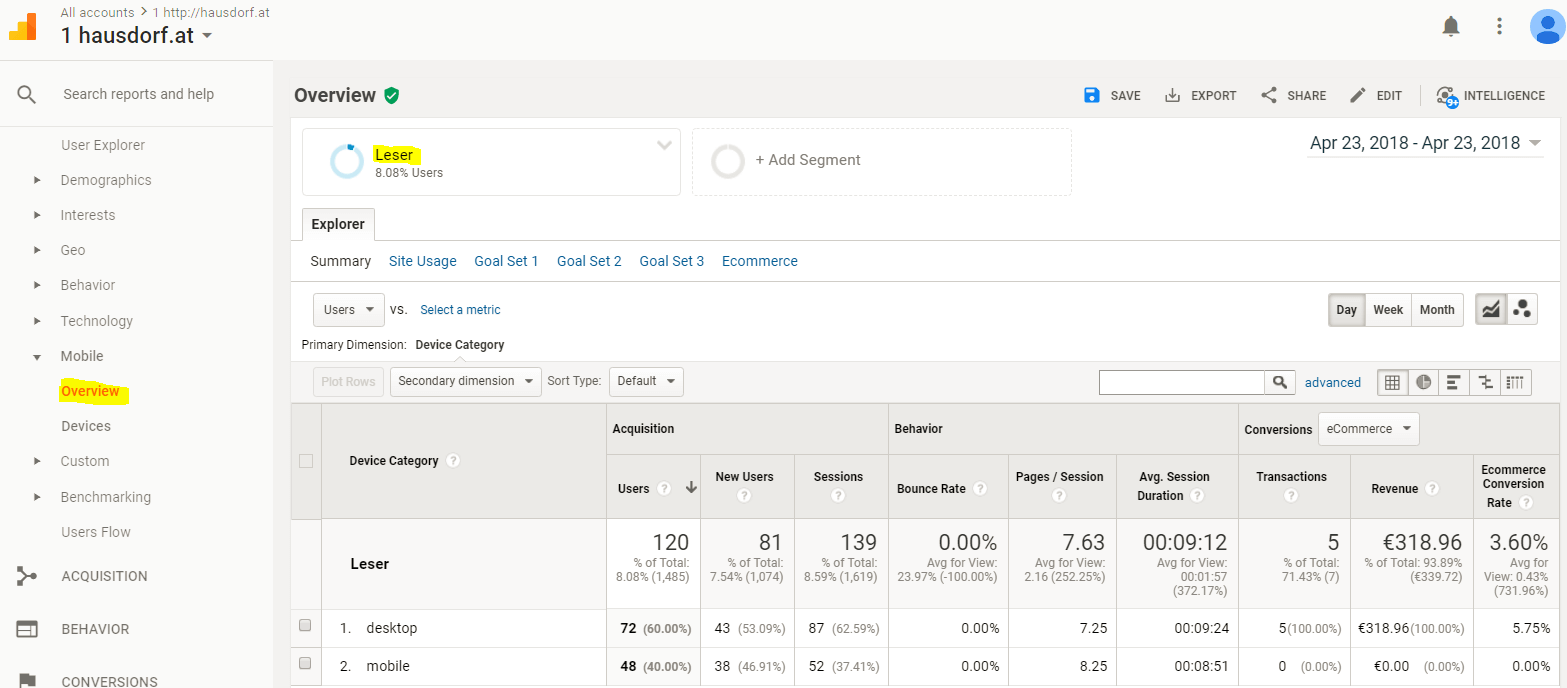Choose the comparison view icon
This screenshot has height=688, width=1567.
1486,382
